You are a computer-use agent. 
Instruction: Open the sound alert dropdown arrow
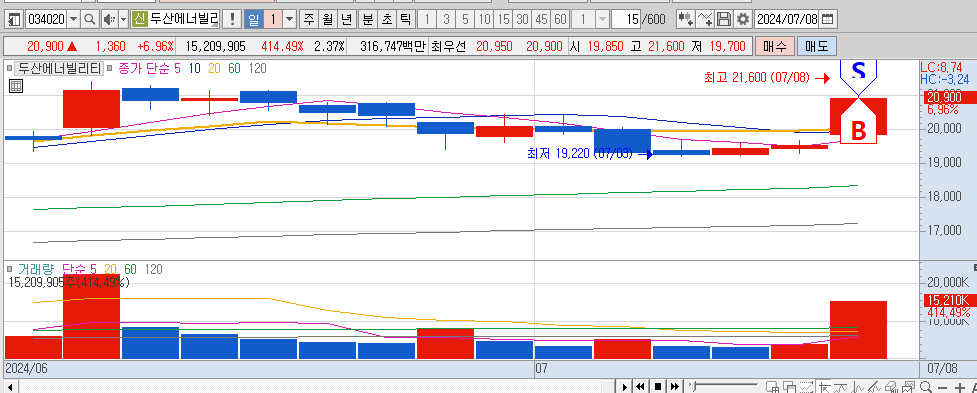pos(123,19)
